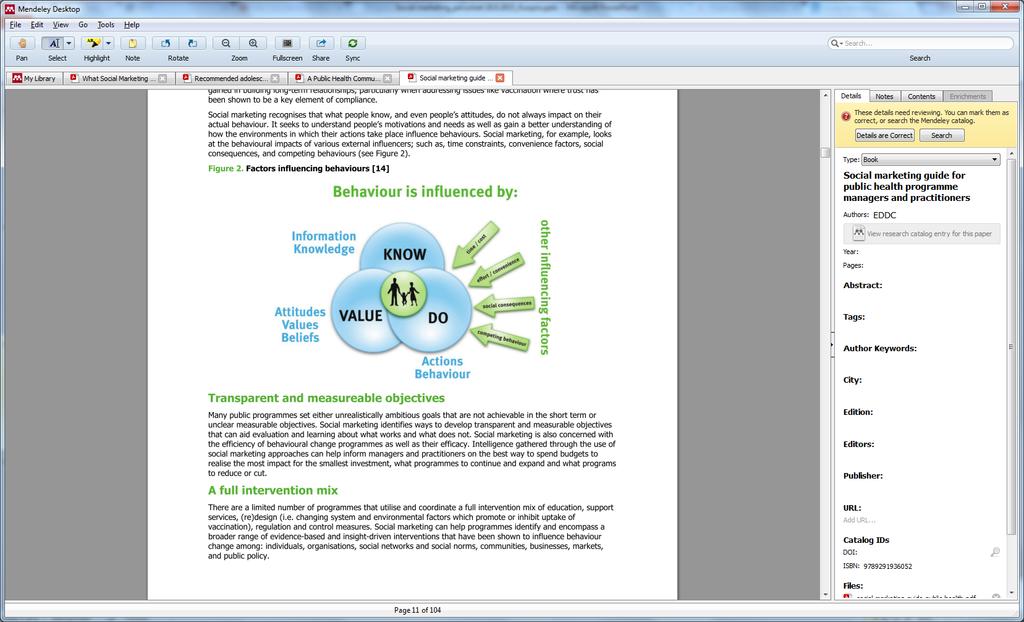Click the Abstract field label
This screenshot has height=622, width=1024.
tap(862, 285)
